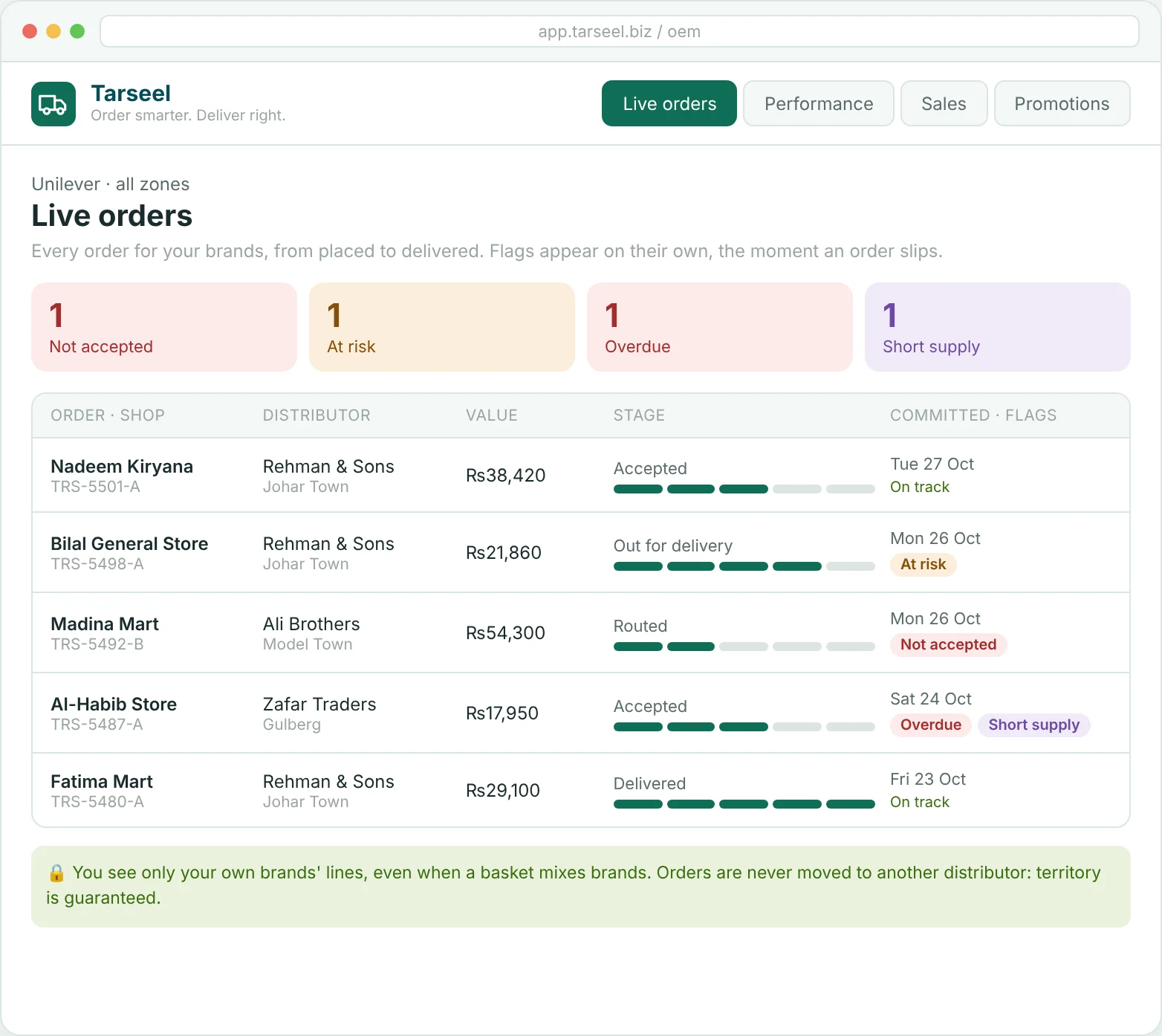
Task: Click the Nadeem Kiryana stage progress bar
Action: [744, 489]
